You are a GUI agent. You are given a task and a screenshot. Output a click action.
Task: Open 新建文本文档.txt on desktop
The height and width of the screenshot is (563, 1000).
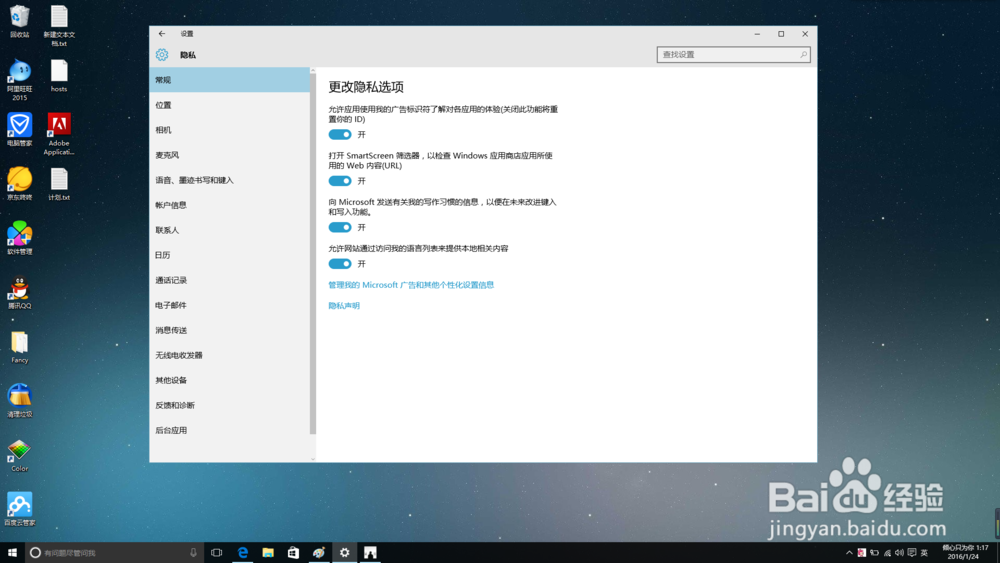coord(59,26)
